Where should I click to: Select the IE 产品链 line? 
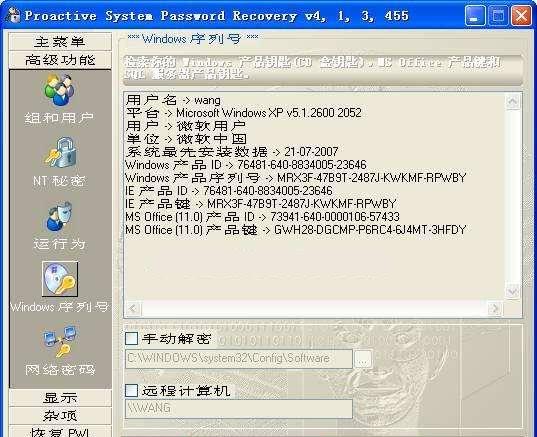(261, 204)
